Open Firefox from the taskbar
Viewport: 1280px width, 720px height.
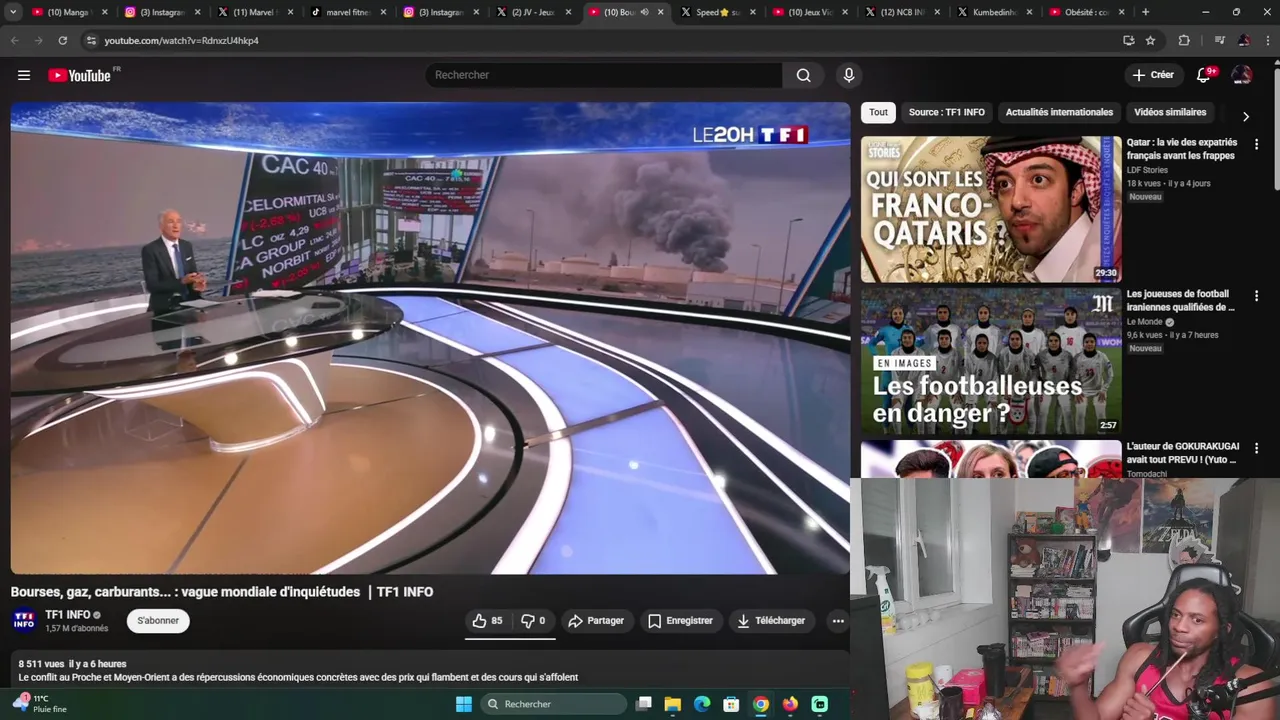pos(790,704)
